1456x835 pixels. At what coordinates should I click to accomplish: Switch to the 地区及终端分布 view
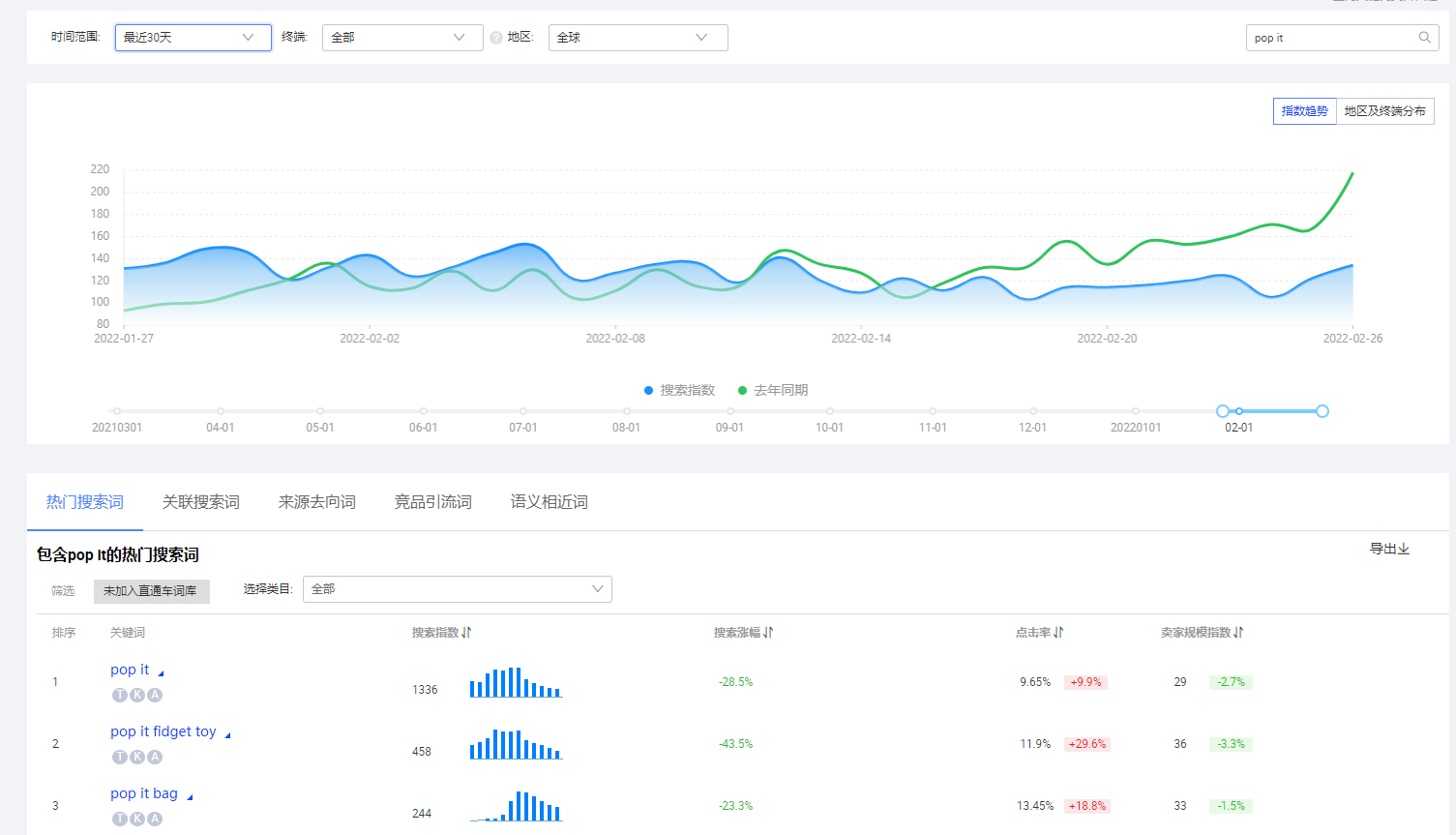click(1384, 111)
